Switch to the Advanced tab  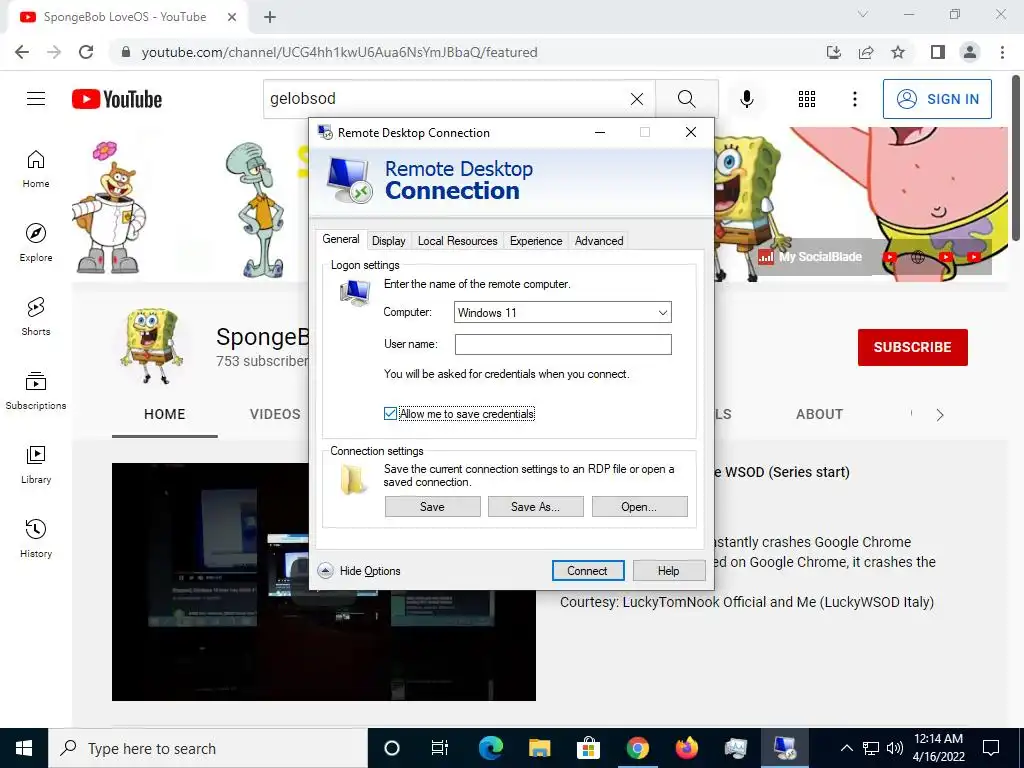[x=599, y=240]
